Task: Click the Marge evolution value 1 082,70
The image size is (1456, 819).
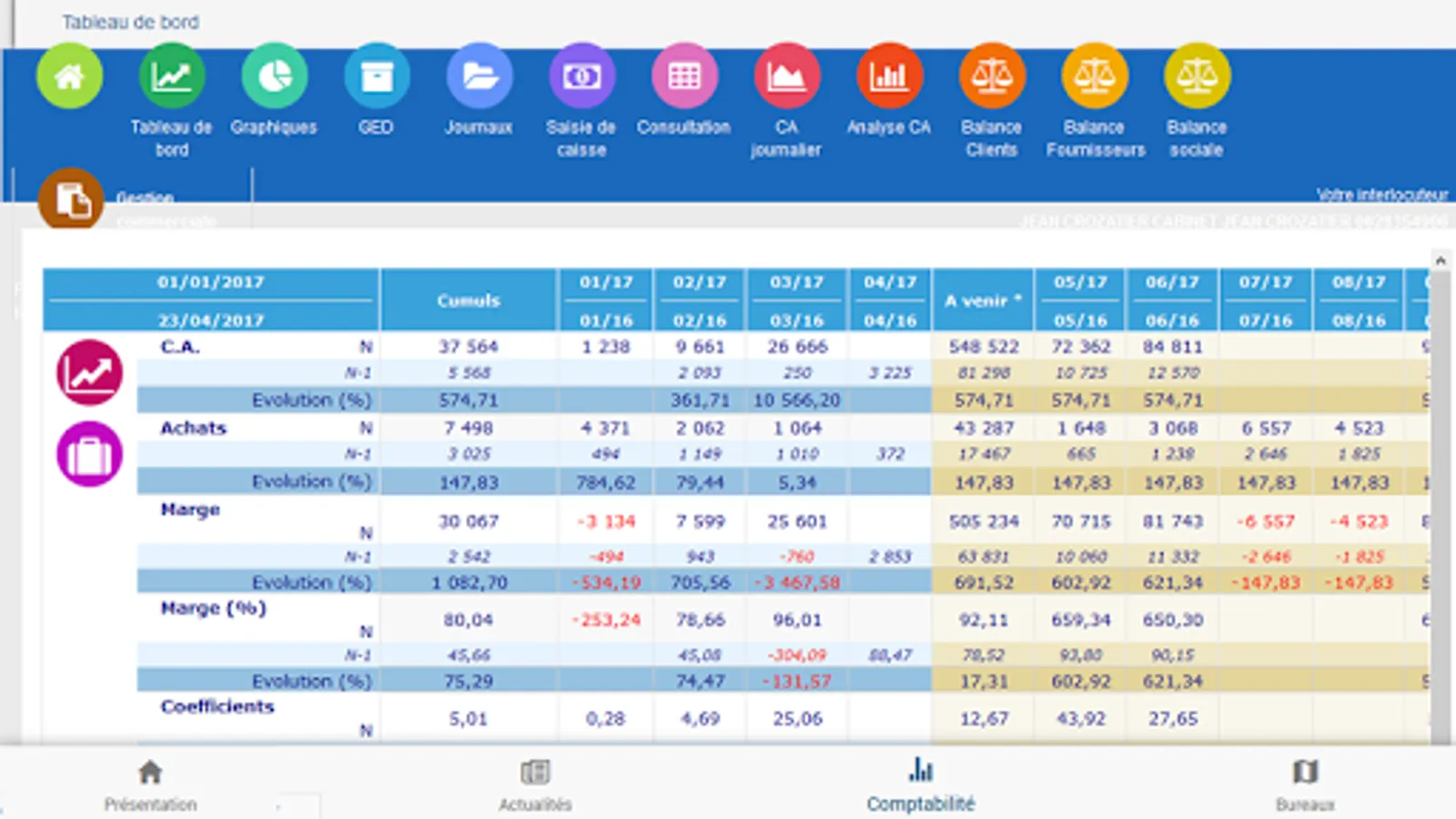Action: pos(470,582)
